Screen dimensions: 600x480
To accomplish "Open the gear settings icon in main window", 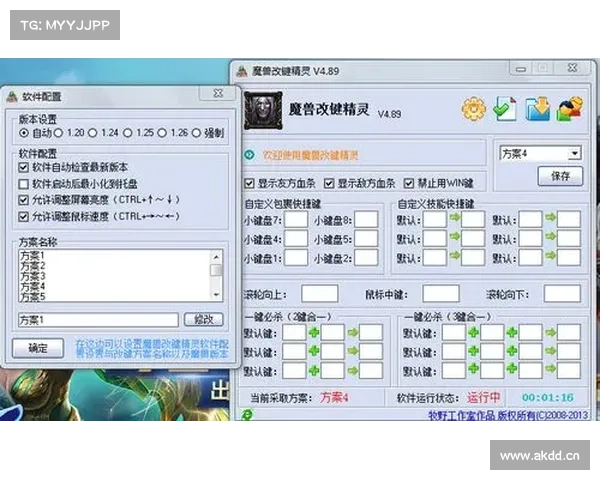I will point(474,110).
